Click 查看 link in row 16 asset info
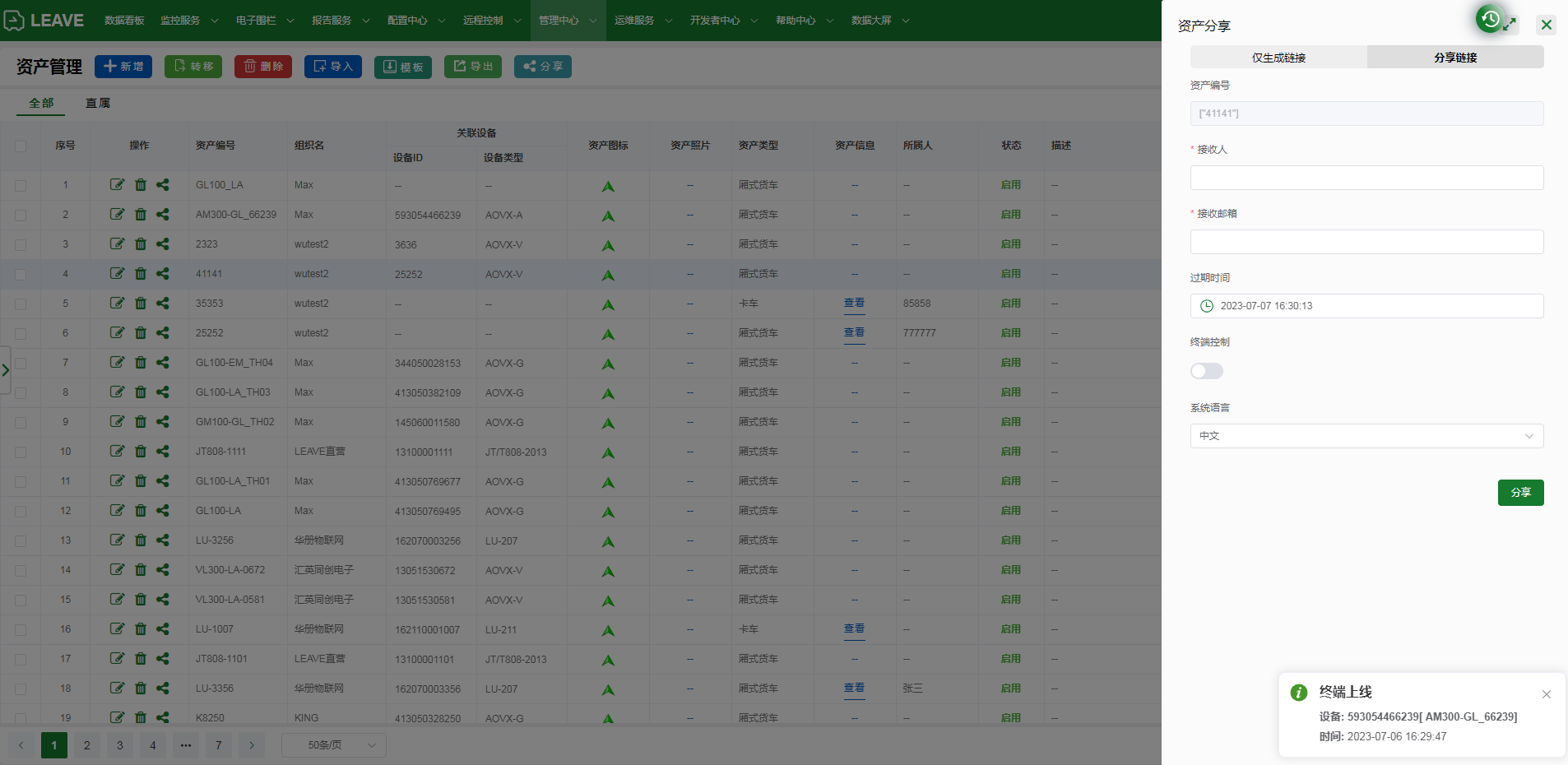This screenshot has height=765, width=1568. point(854,628)
